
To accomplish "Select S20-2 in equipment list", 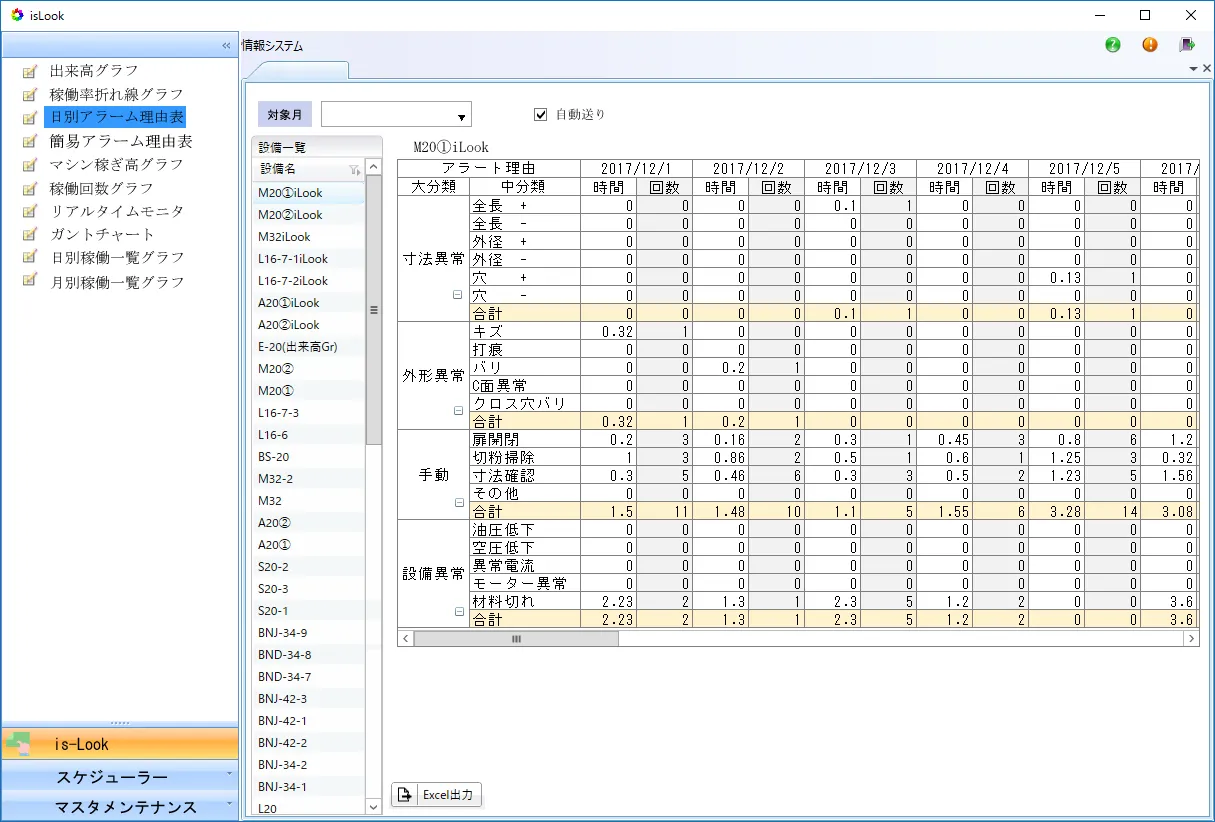I will tap(308, 567).
